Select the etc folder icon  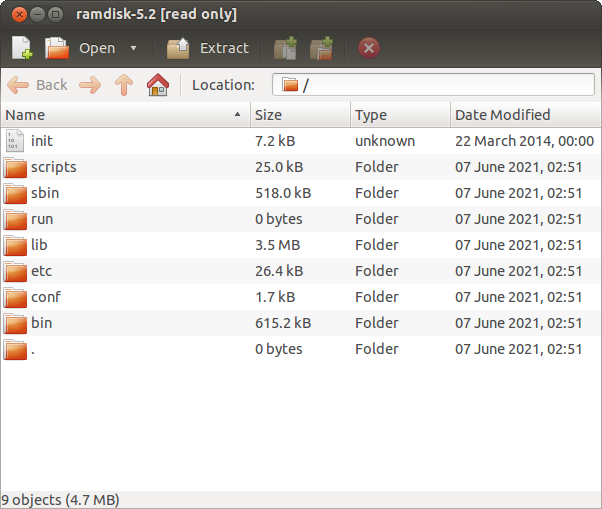tap(15, 271)
